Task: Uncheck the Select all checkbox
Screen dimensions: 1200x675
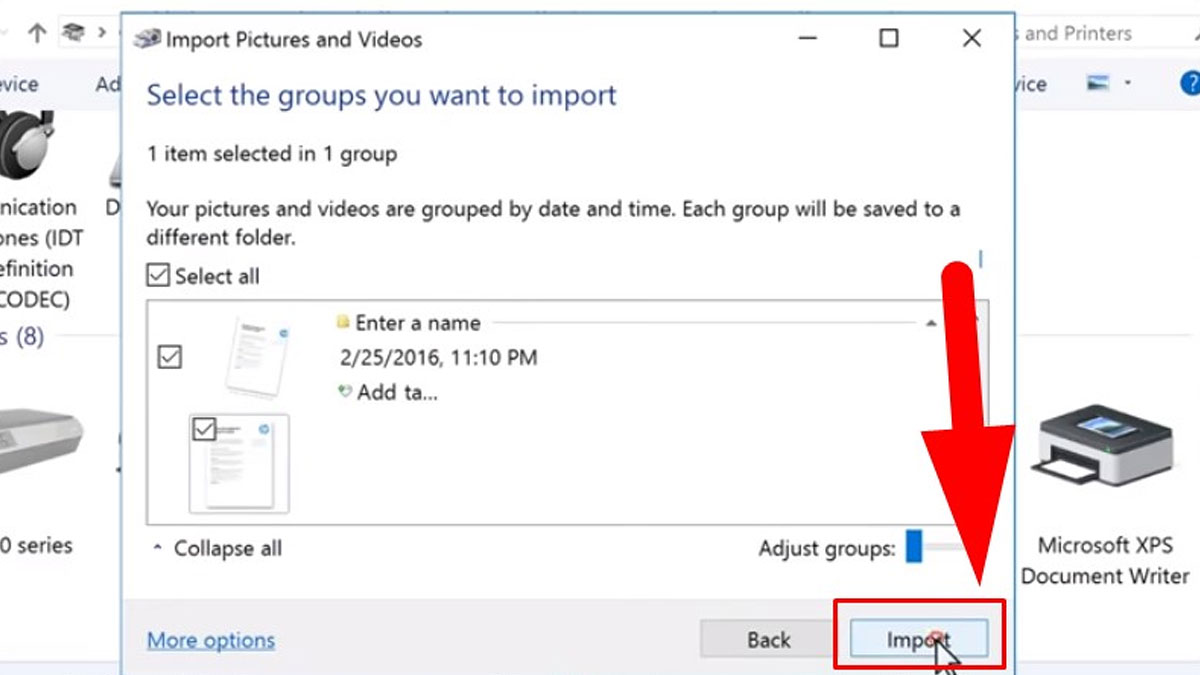Action: [x=158, y=276]
